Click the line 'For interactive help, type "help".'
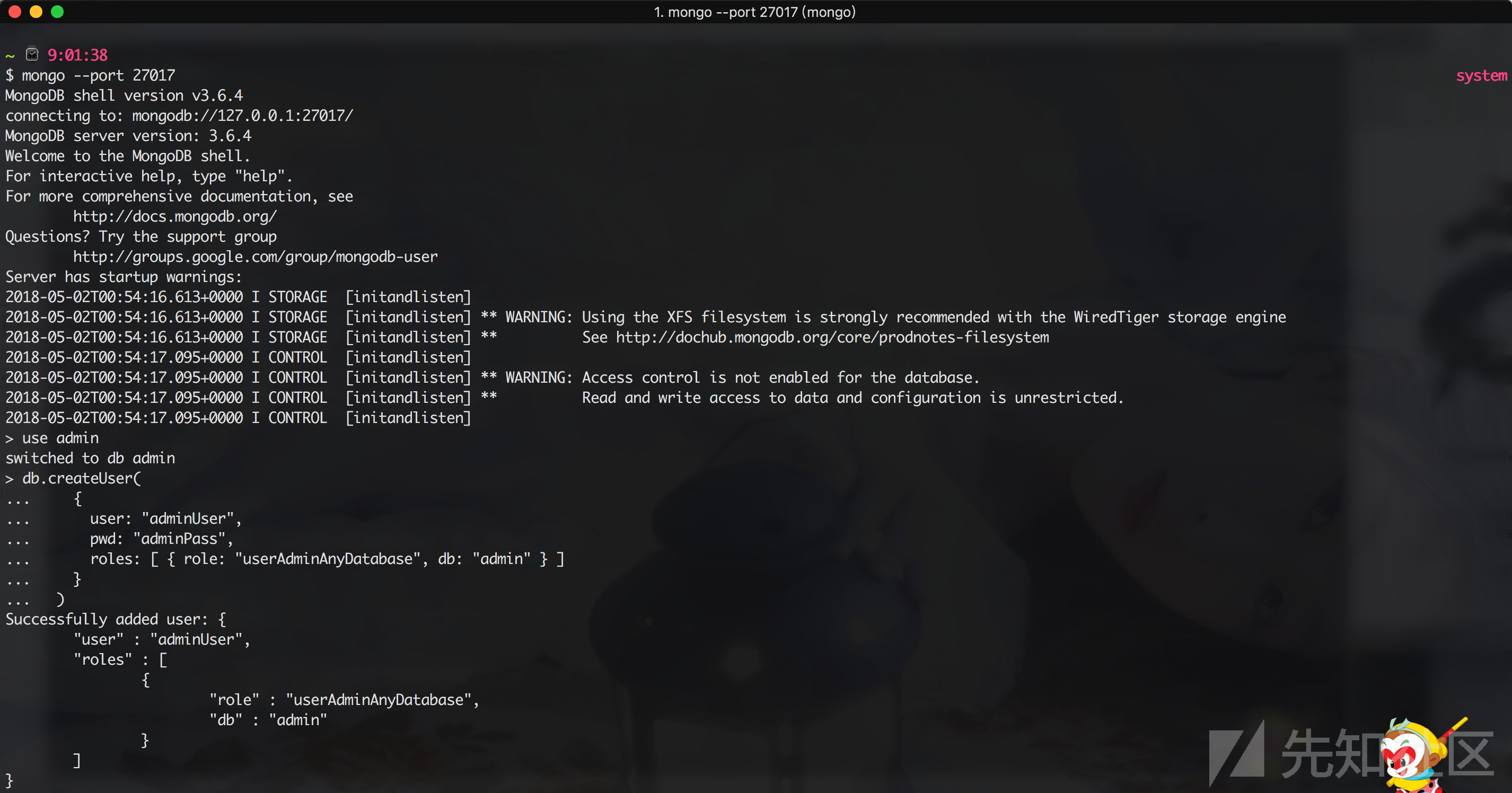 149,176
